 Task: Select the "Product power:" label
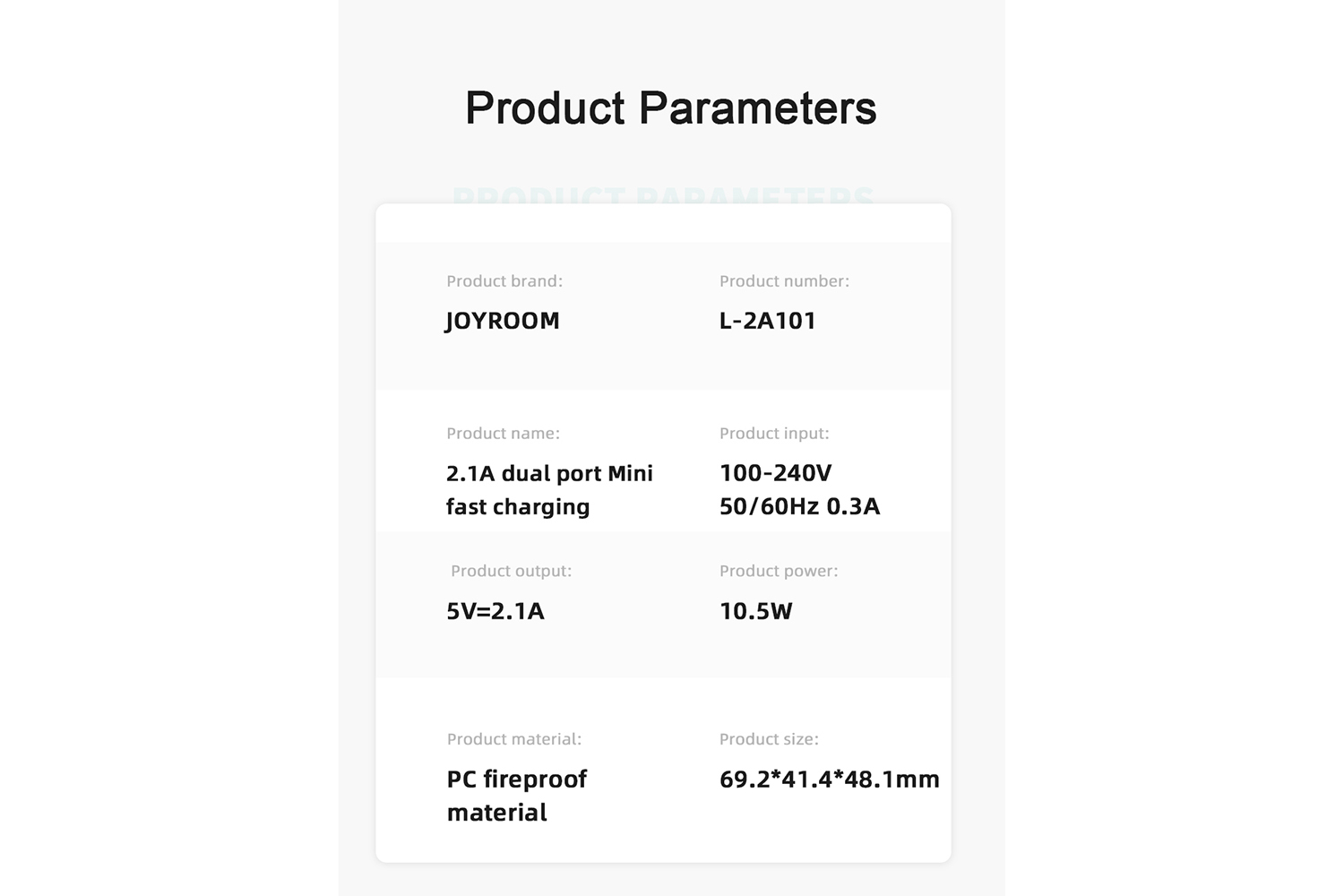(x=779, y=571)
